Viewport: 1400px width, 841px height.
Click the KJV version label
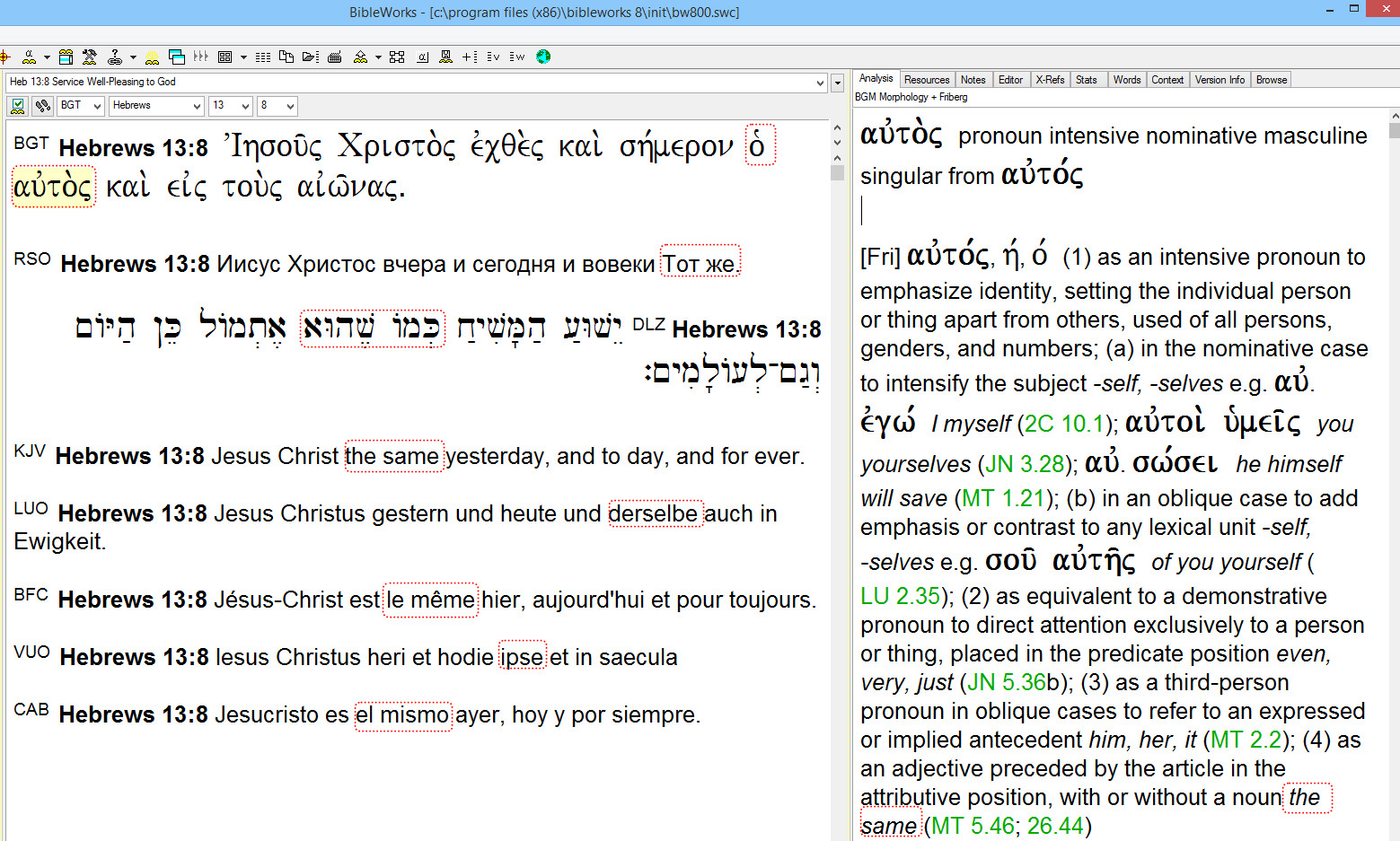(x=30, y=451)
